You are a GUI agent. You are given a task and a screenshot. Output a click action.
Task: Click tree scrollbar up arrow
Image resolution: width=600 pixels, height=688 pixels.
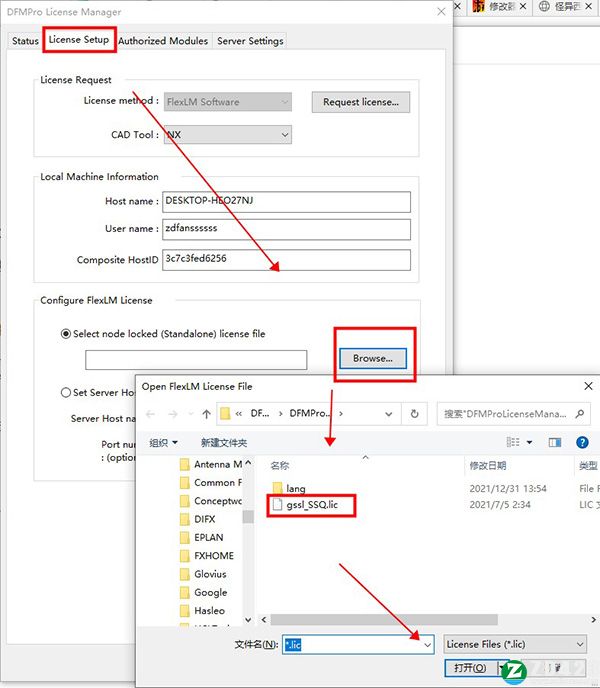248,463
